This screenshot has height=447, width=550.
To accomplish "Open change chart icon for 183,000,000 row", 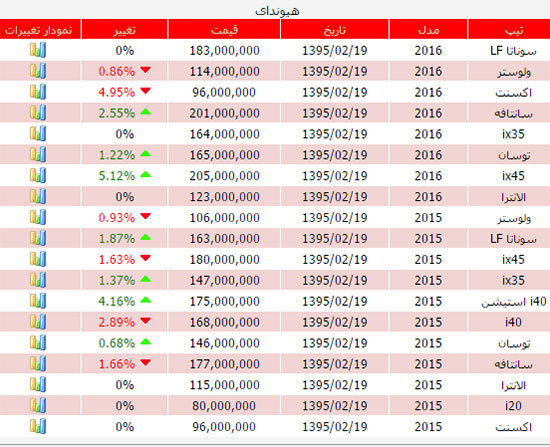I will pos(38,50).
